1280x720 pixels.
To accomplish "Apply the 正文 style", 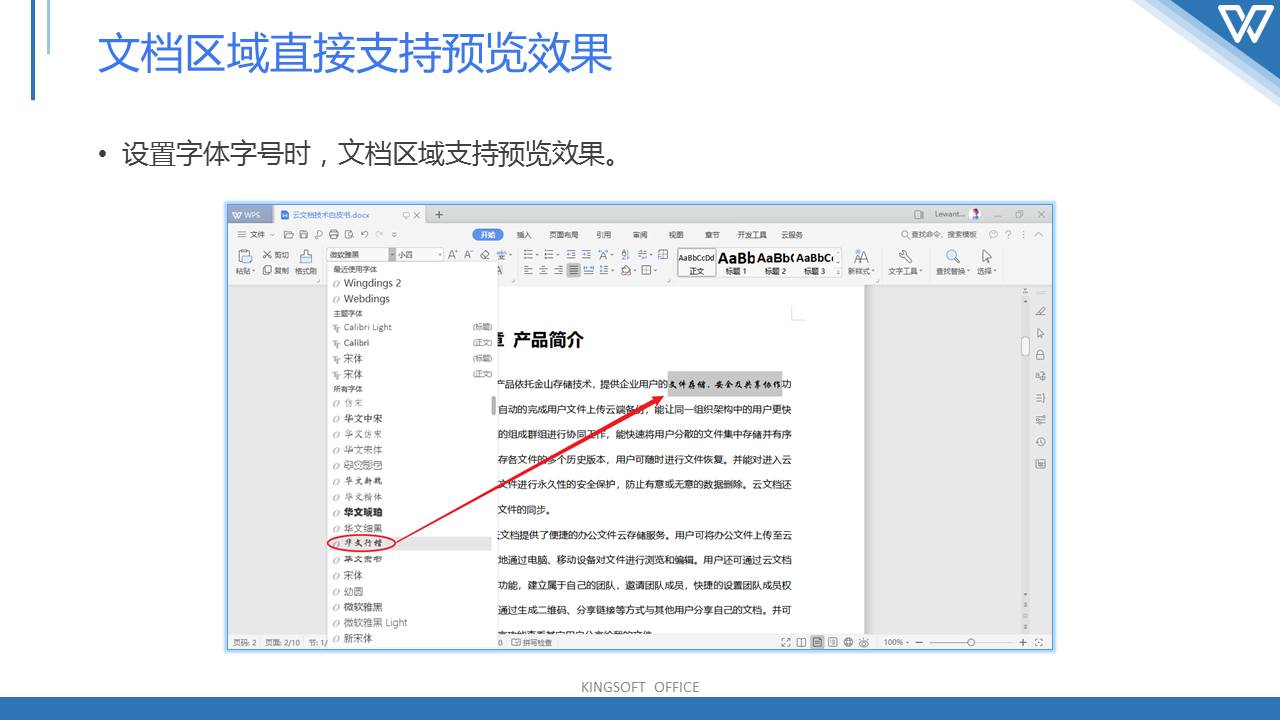I will (x=697, y=262).
